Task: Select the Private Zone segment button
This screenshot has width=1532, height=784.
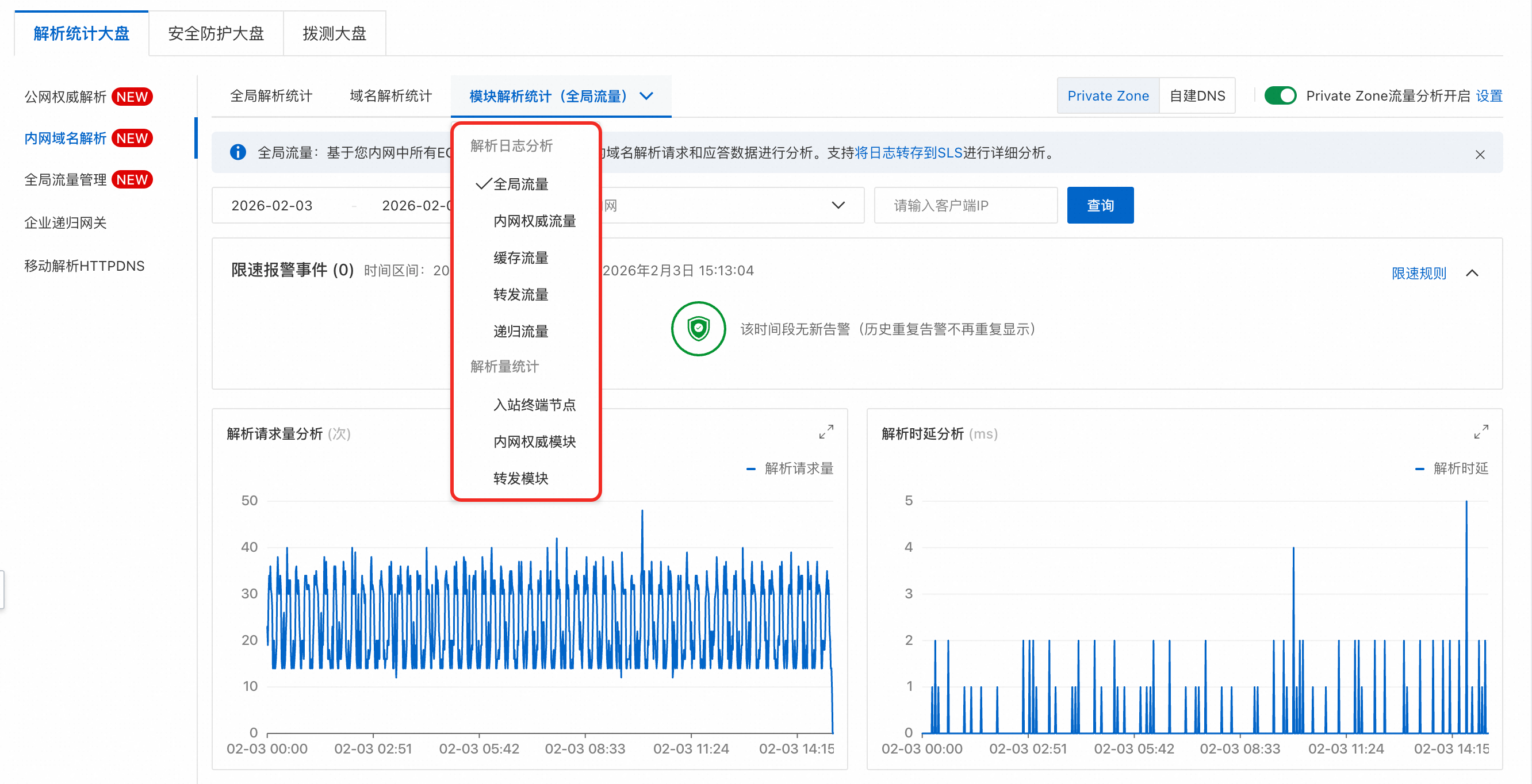Action: click(1108, 95)
